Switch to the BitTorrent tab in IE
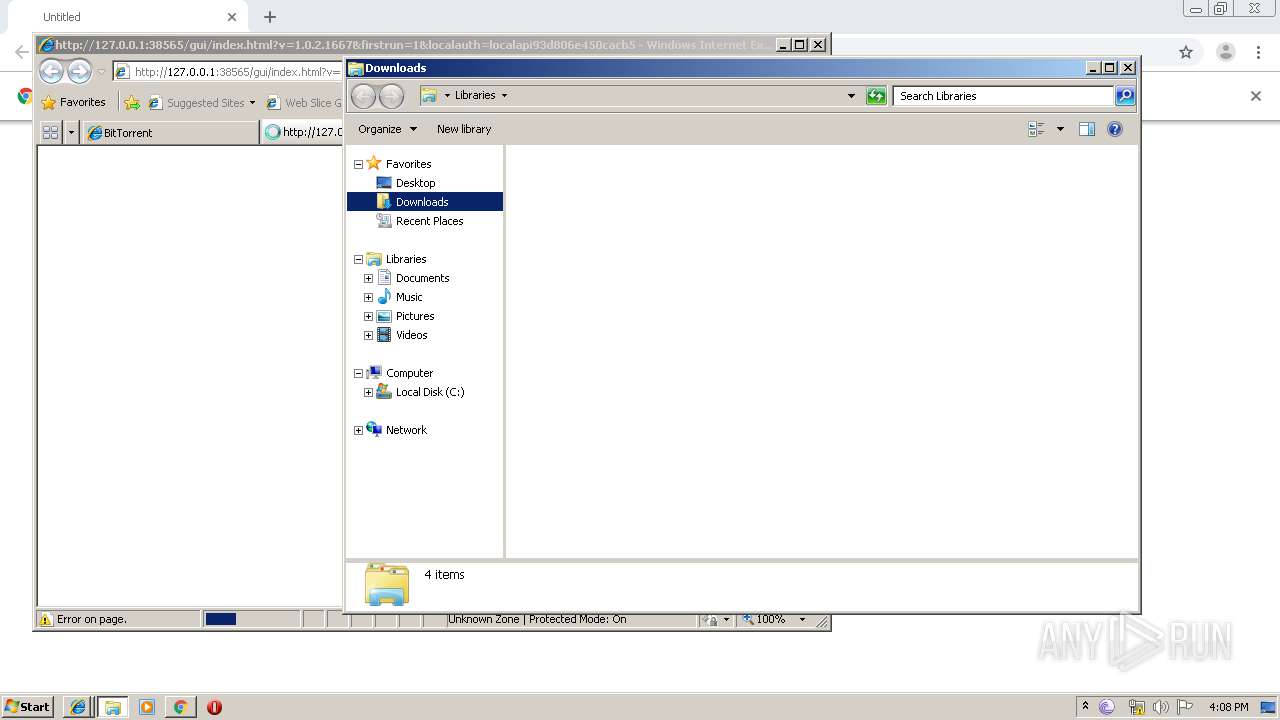This screenshot has height=720, width=1280. [170, 132]
